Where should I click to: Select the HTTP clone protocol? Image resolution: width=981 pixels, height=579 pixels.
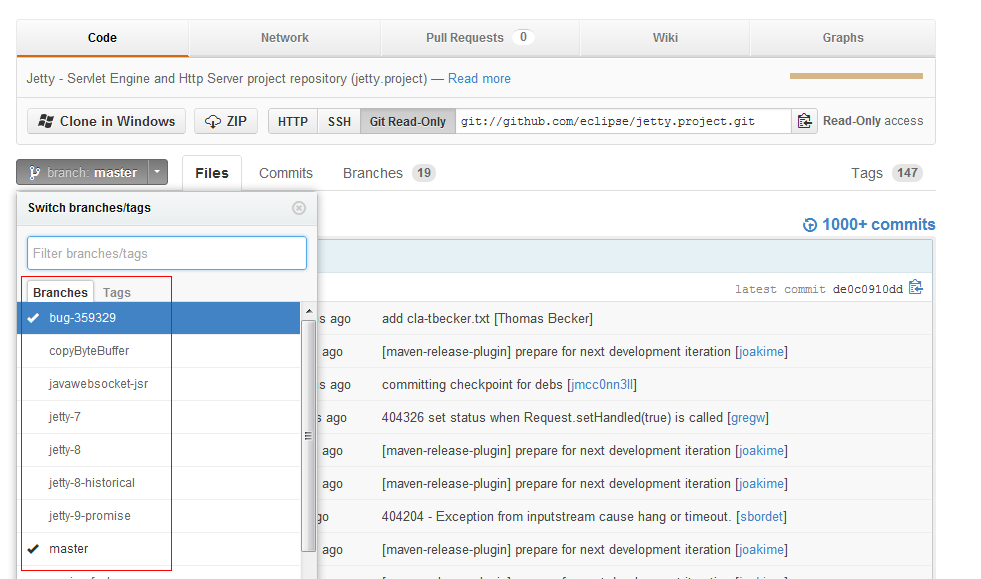point(293,121)
